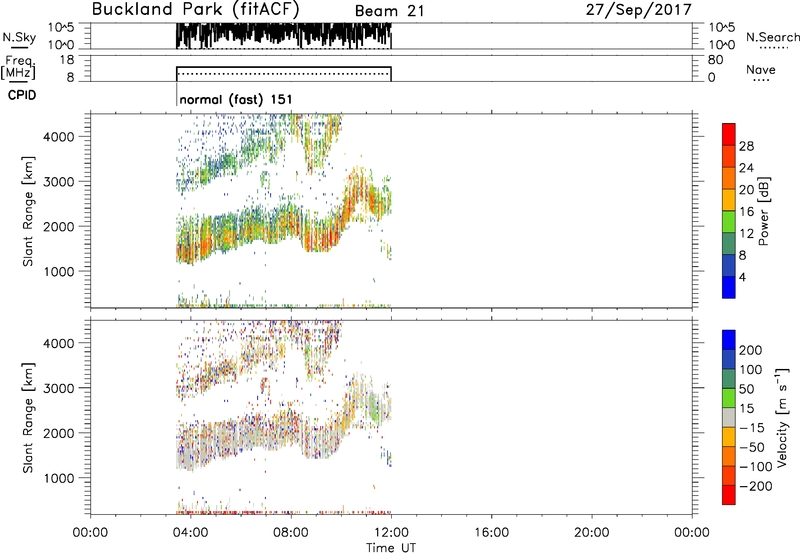Click Slant Range [km] label of power panel
The width and height of the screenshot is (800, 554).
28,211
